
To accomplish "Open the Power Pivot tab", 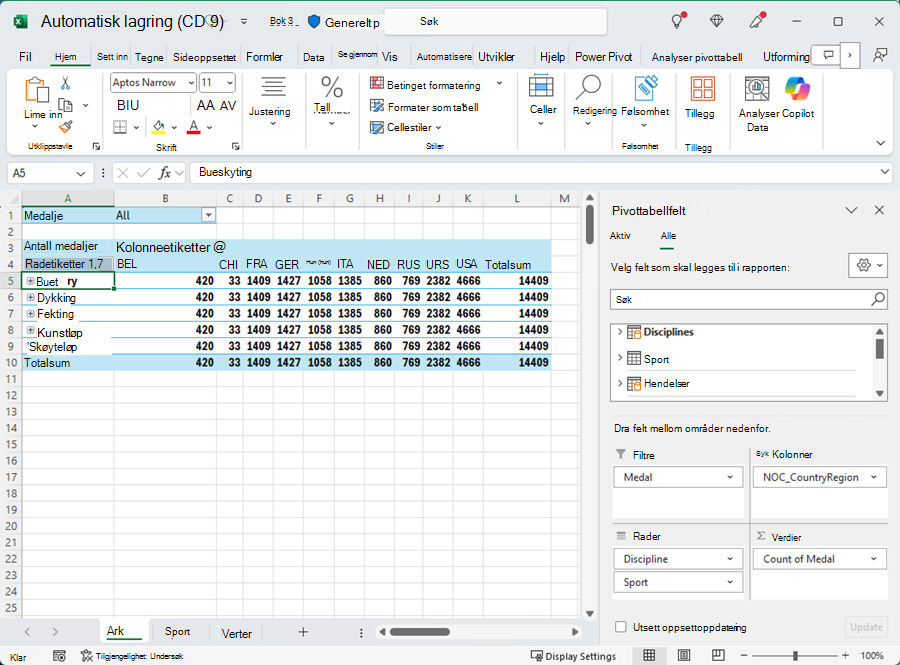I will pos(603,56).
